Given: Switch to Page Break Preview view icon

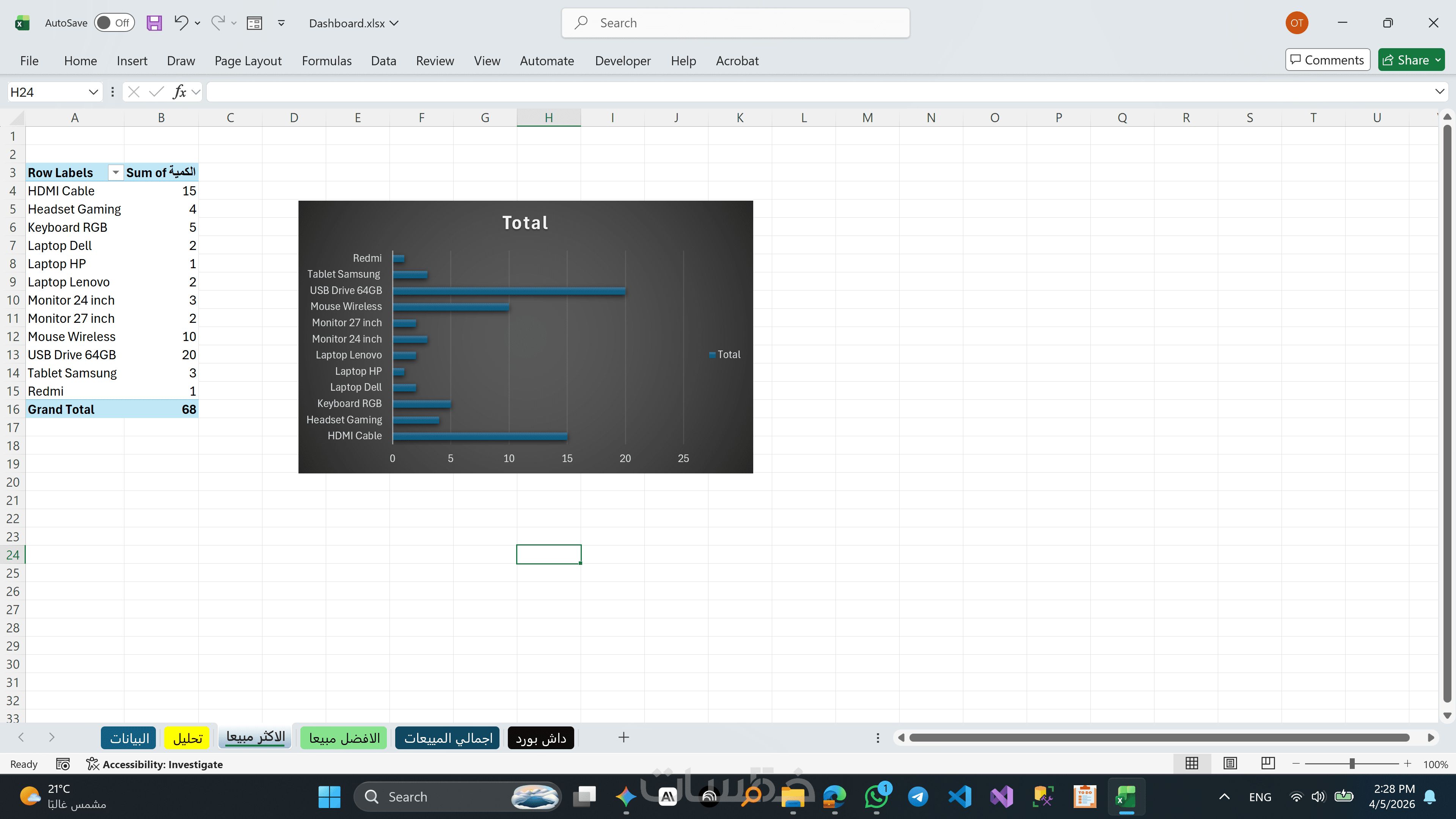Looking at the screenshot, I should [1268, 764].
